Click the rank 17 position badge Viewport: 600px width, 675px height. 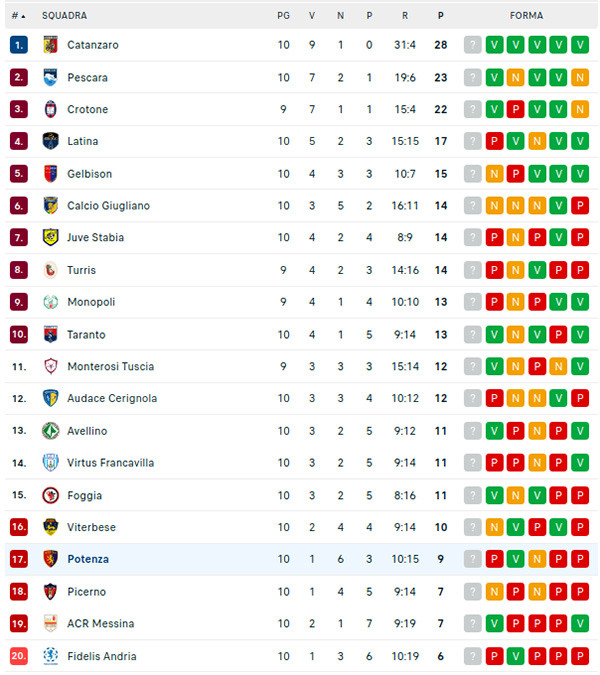click(x=19, y=559)
